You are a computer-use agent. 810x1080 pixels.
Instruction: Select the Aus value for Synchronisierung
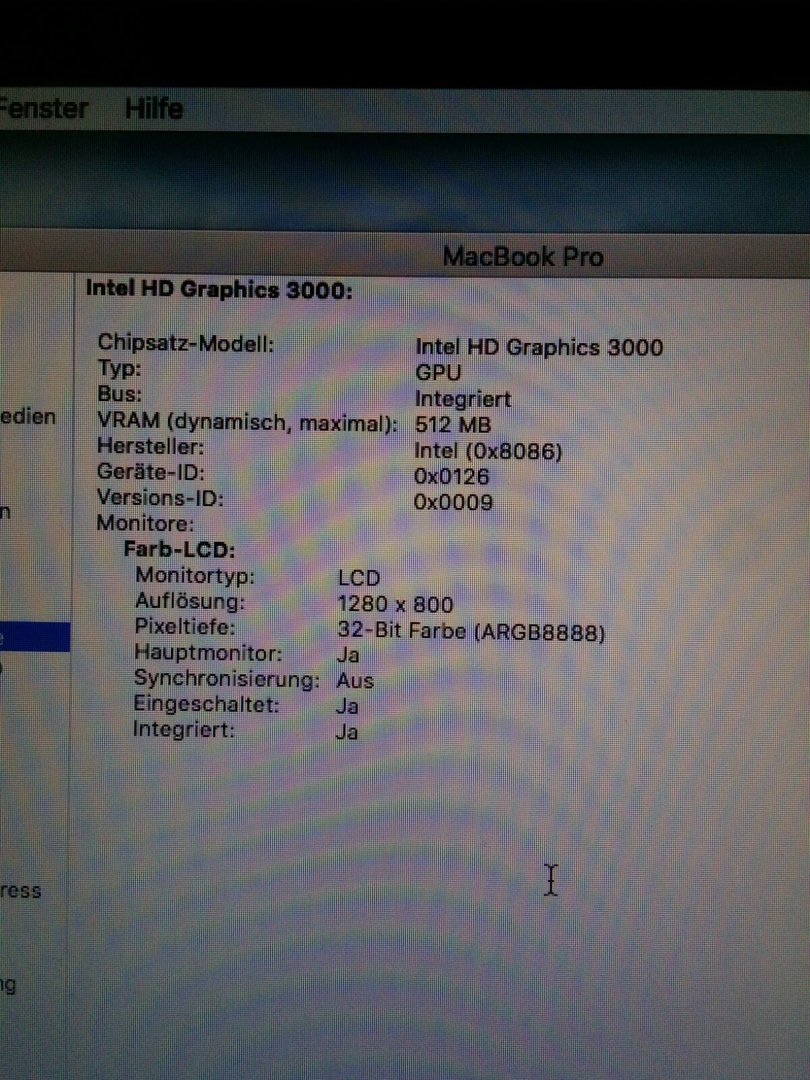[355, 681]
